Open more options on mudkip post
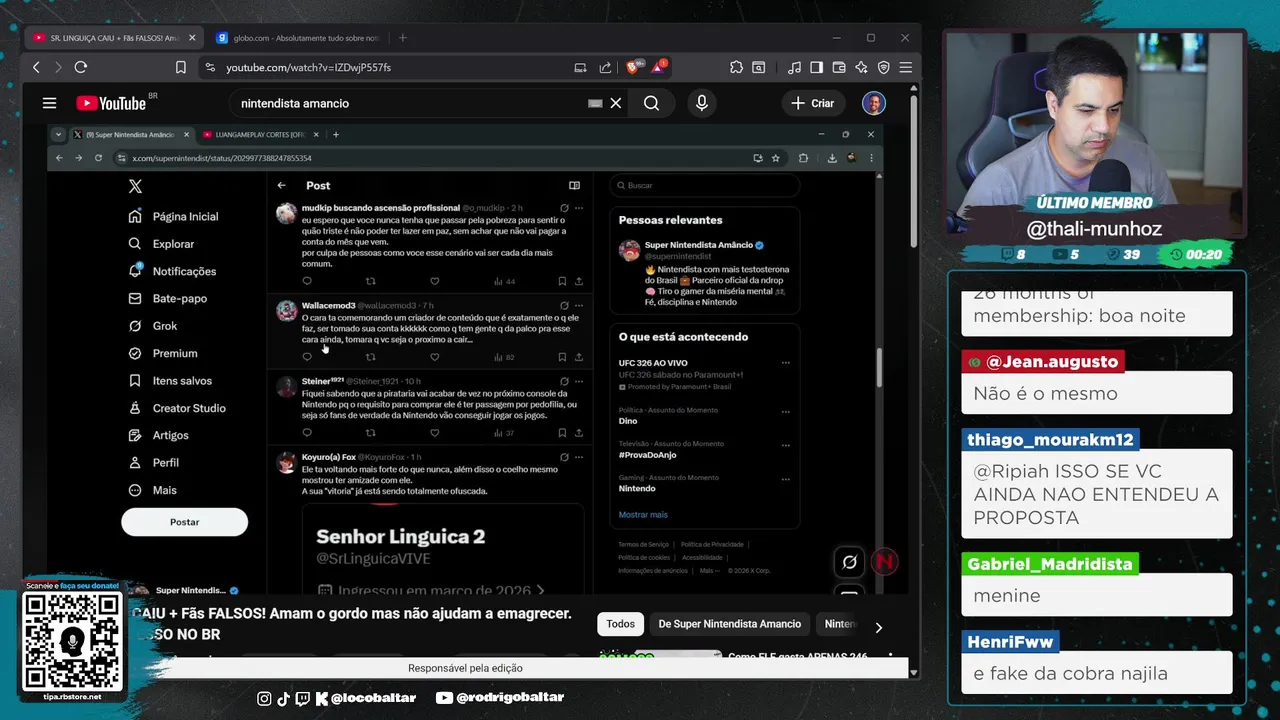The width and height of the screenshot is (1280, 720). pos(578,208)
